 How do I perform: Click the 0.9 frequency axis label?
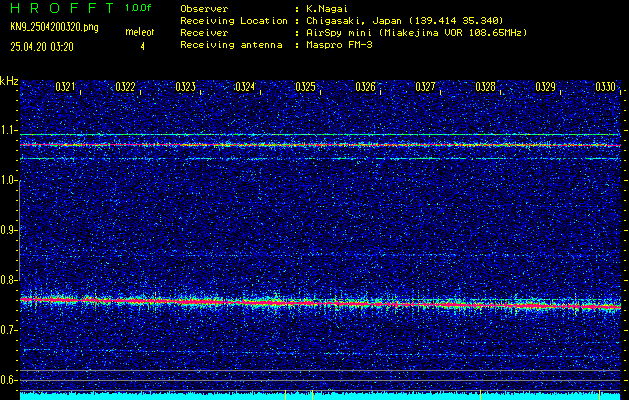tap(8, 230)
